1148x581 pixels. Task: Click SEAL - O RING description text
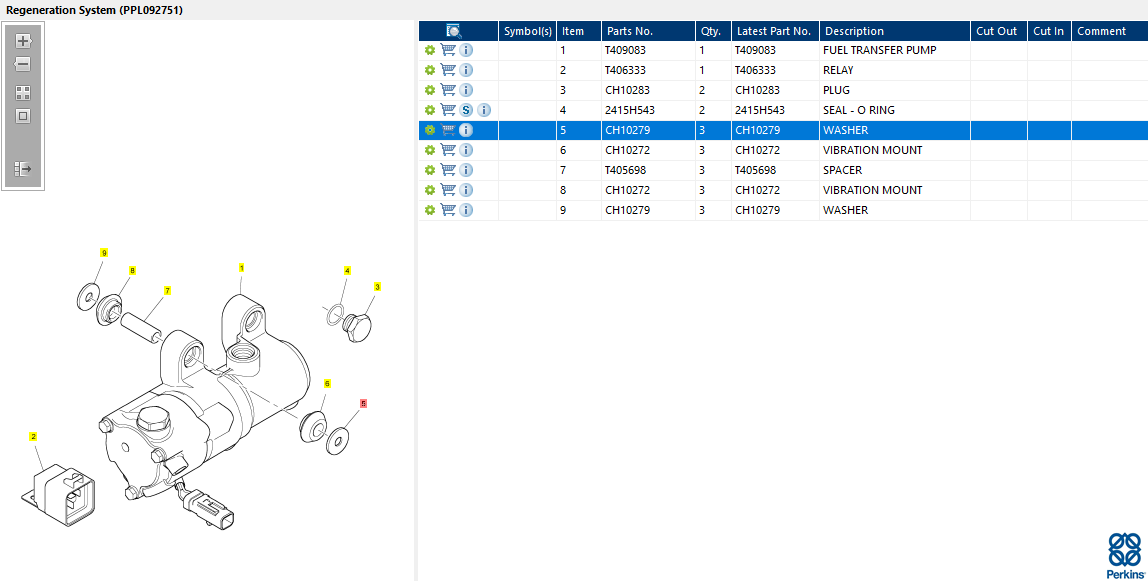859,110
